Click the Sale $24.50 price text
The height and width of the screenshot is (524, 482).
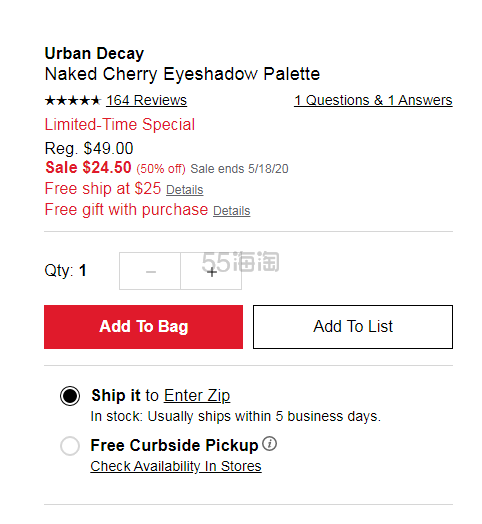(x=88, y=167)
